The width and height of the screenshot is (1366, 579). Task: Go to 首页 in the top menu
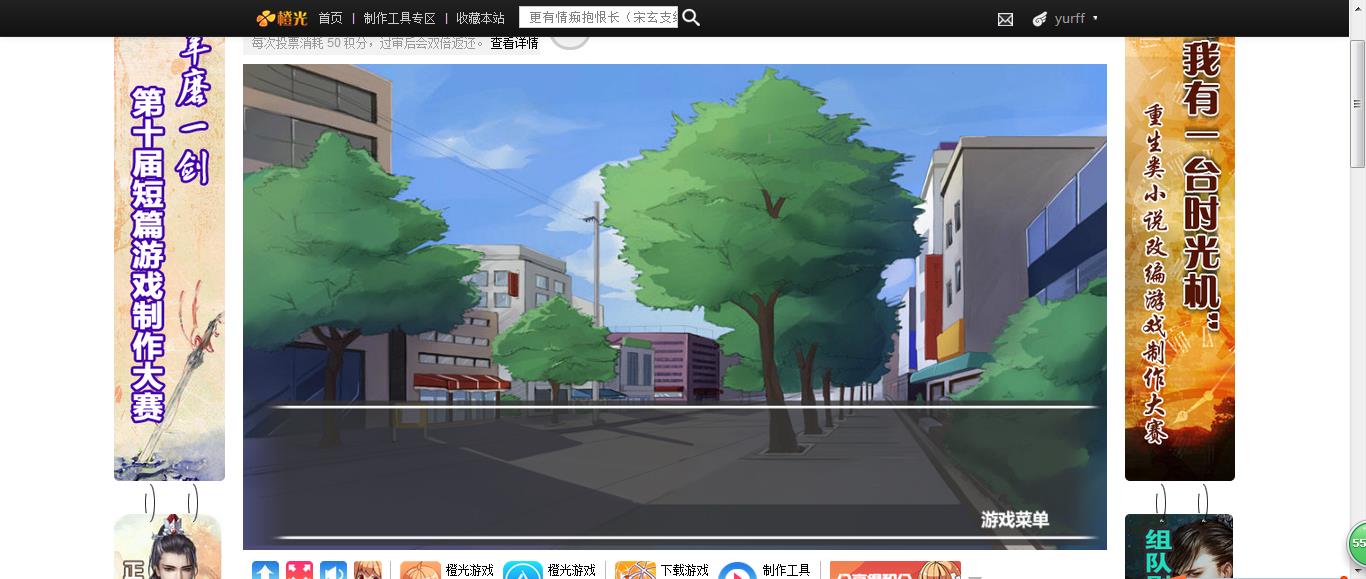(x=330, y=18)
